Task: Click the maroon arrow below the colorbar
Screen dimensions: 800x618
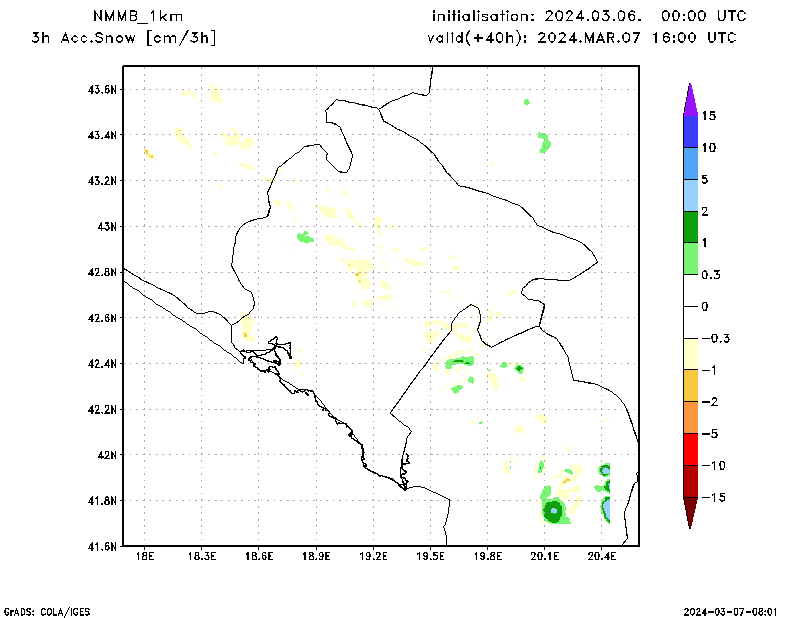Action: [690, 513]
